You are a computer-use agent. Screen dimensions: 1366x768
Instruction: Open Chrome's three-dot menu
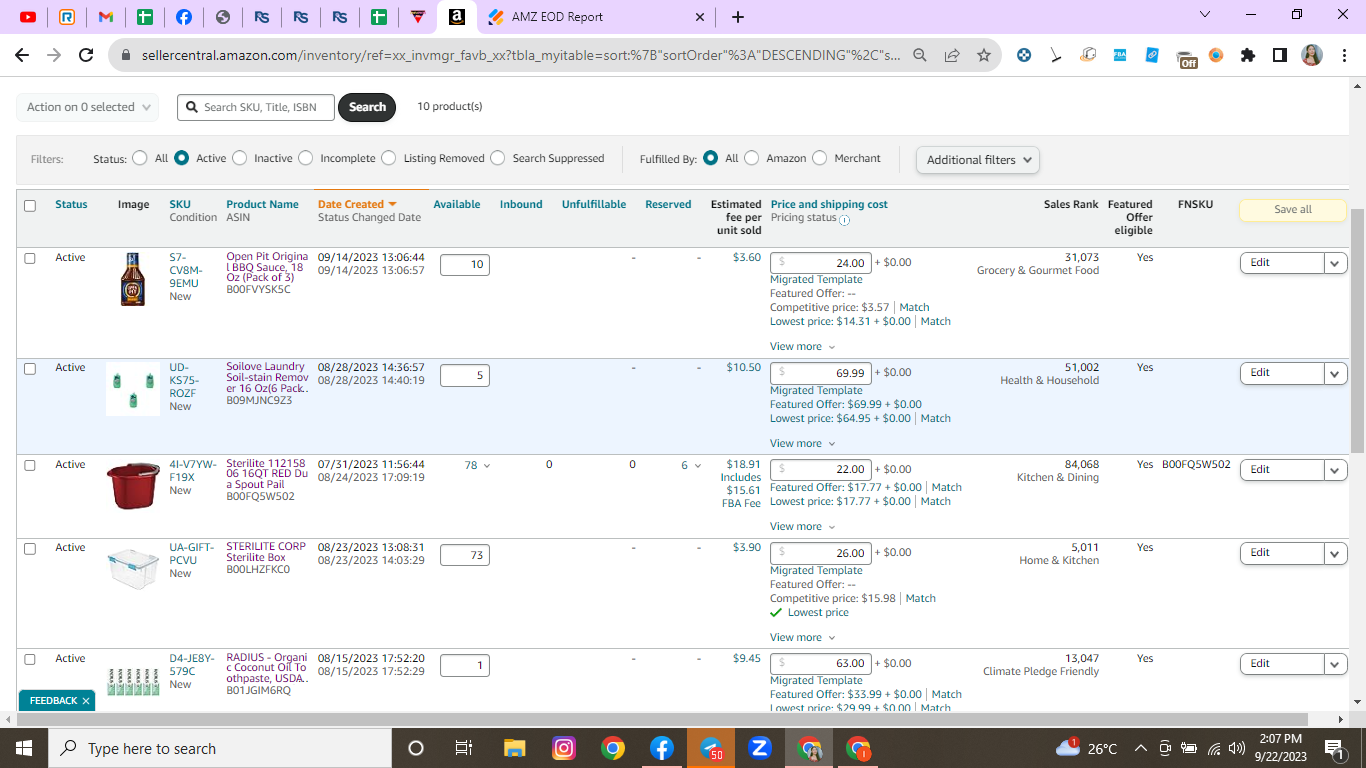pyautogui.click(x=1343, y=56)
